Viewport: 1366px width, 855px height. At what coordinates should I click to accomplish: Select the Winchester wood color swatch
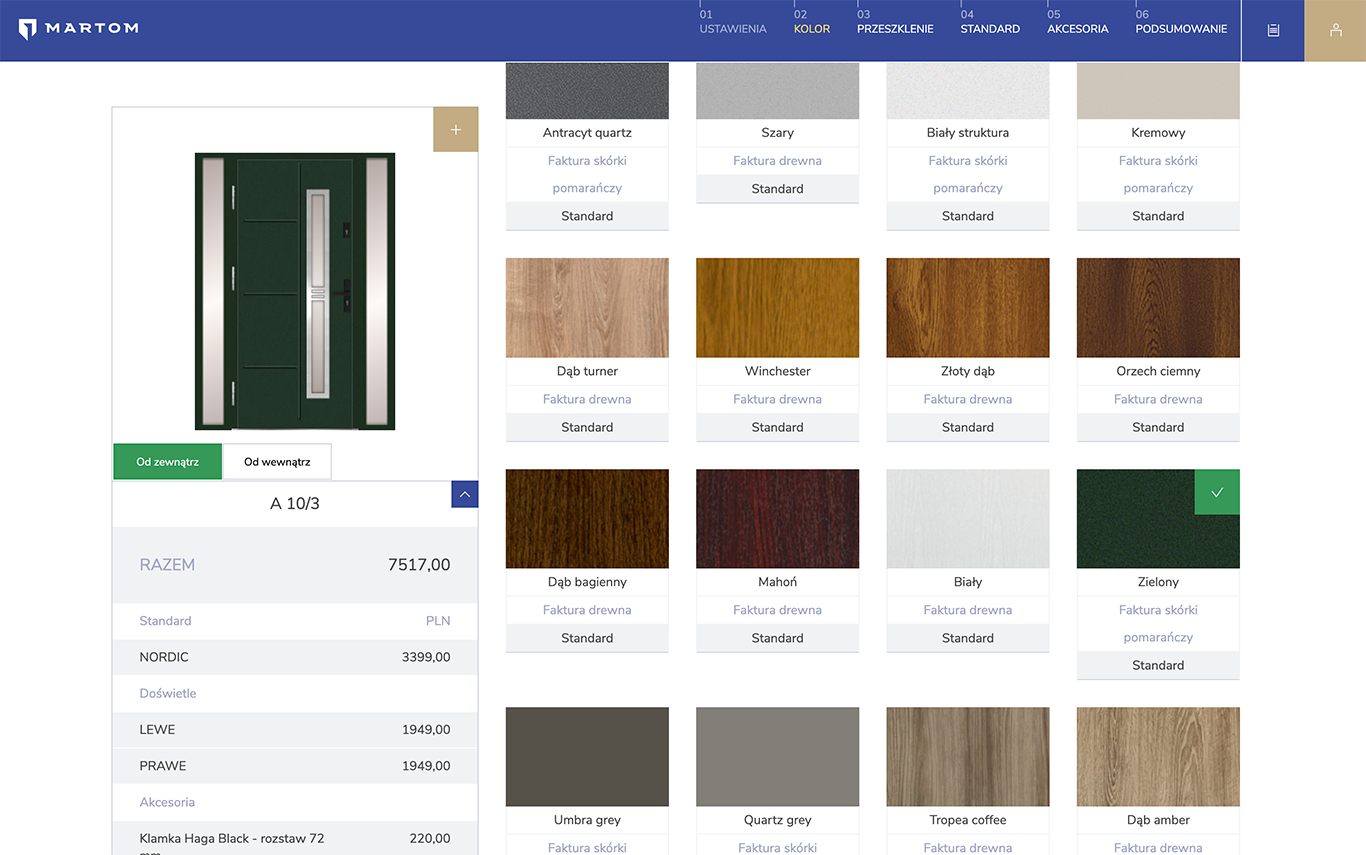pyautogui.click(x=777, y=308)
